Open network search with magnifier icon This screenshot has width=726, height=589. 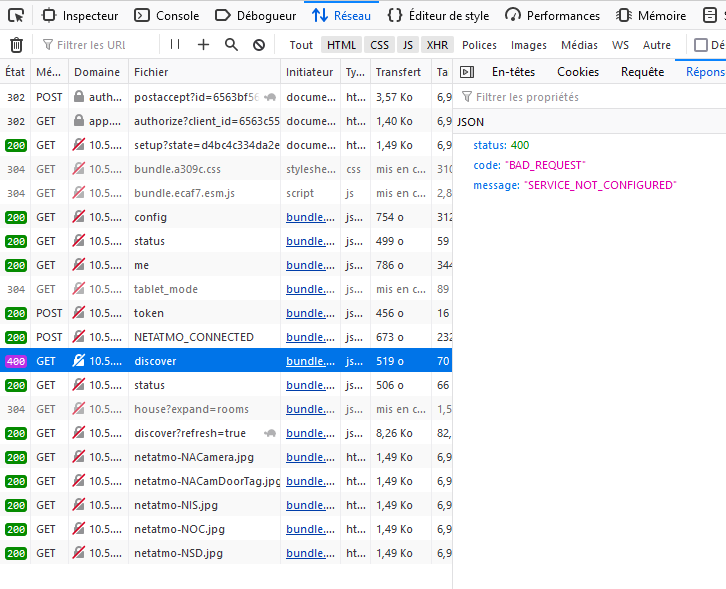(232, 45)
